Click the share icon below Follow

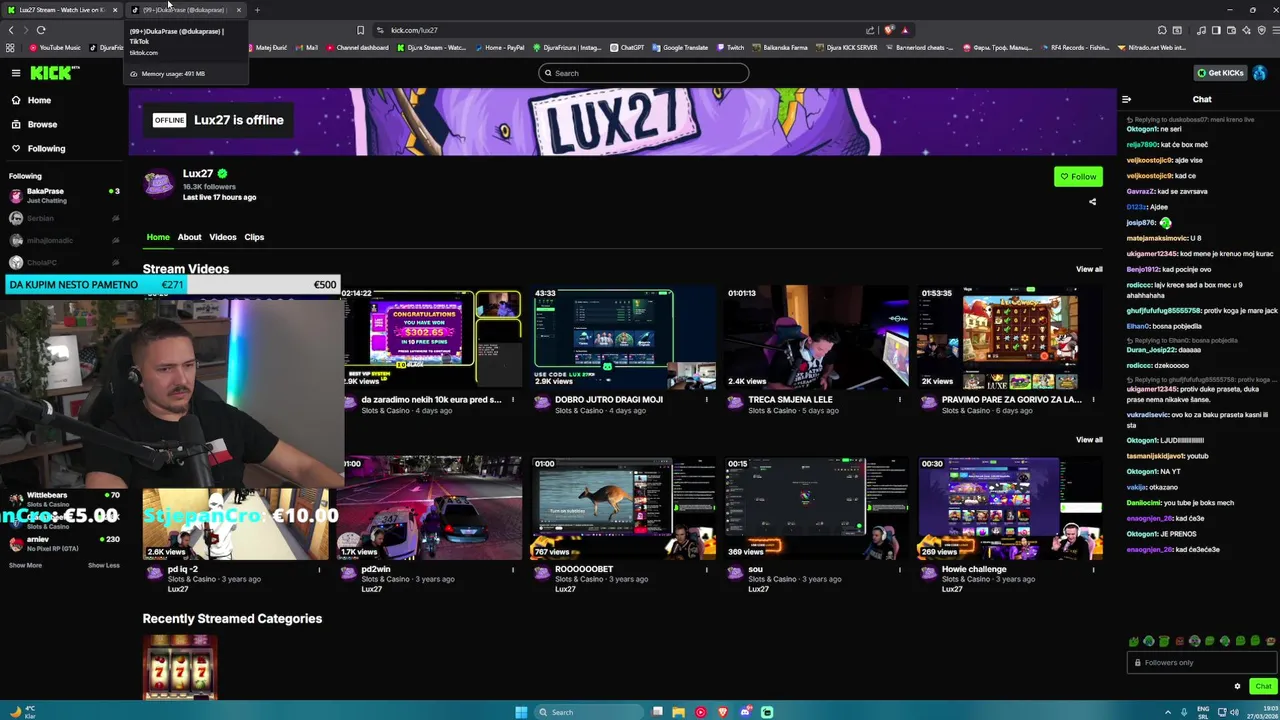[1092, 202]
